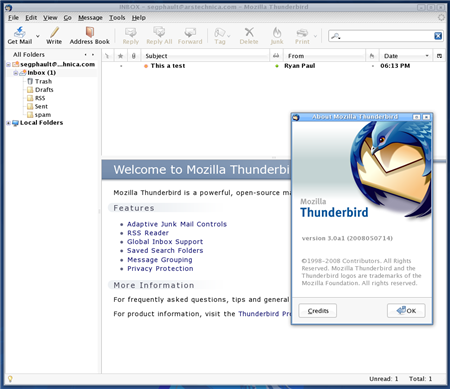This screenshot has width=450, height=389.
Task: Open Saved Search Folders link
Action: click(165, 251)
